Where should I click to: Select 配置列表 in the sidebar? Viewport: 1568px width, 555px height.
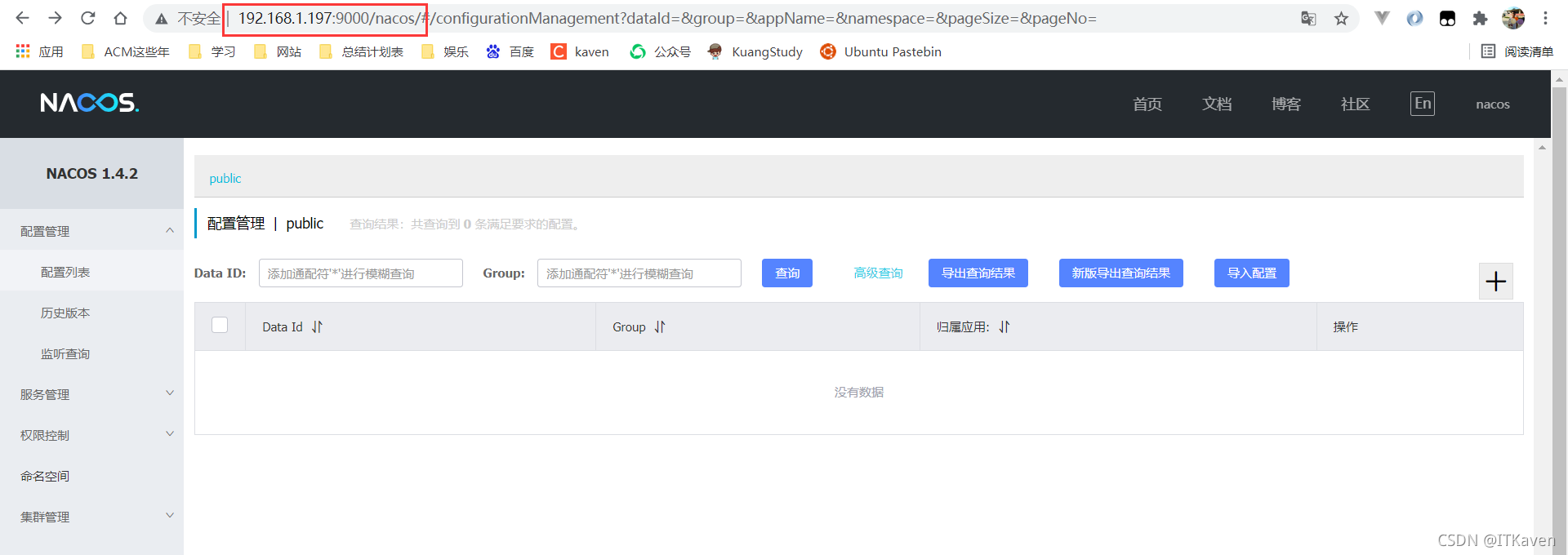tap(65, 272)
